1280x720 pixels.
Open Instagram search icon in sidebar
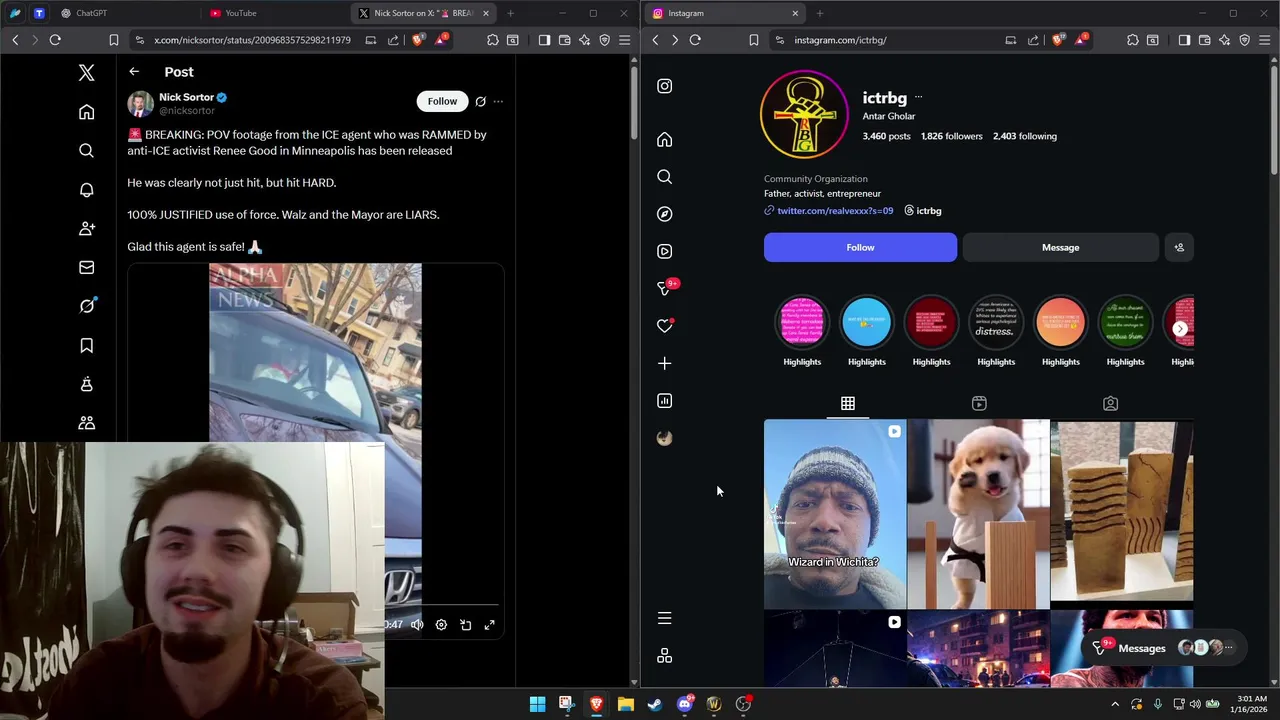(x=665, y=177)
